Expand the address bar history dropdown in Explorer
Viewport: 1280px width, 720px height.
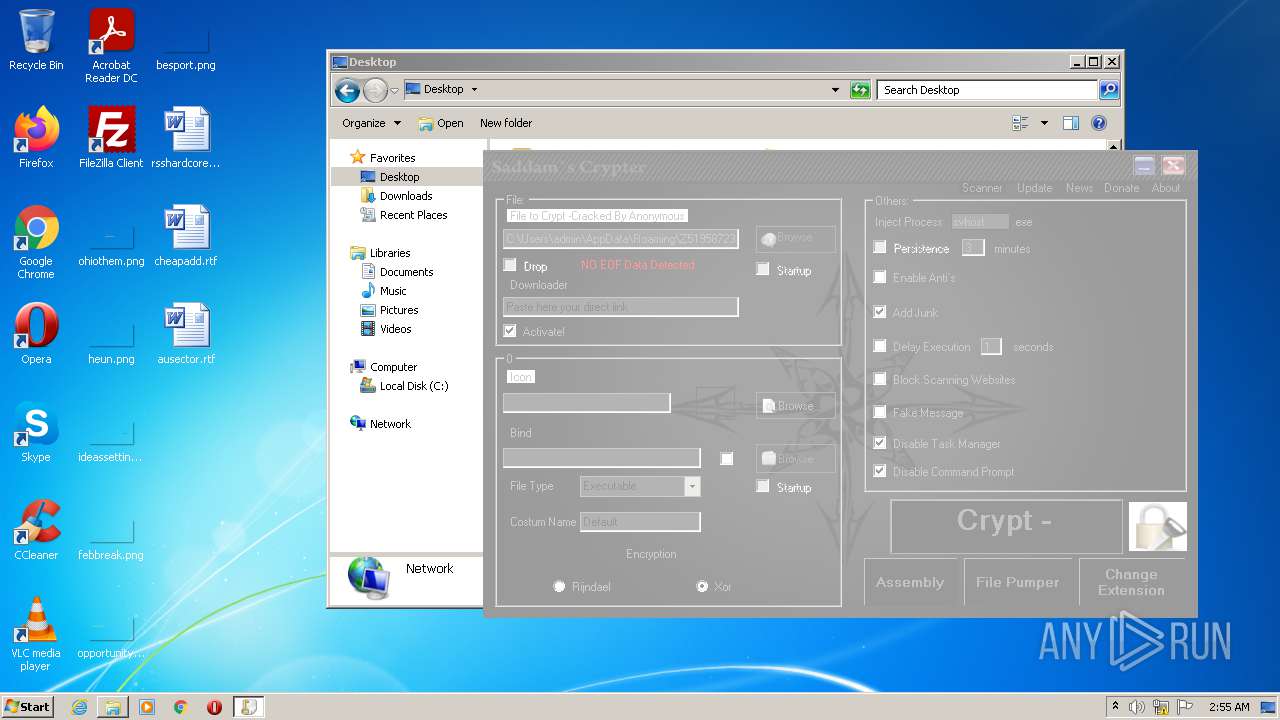[835, 90]
